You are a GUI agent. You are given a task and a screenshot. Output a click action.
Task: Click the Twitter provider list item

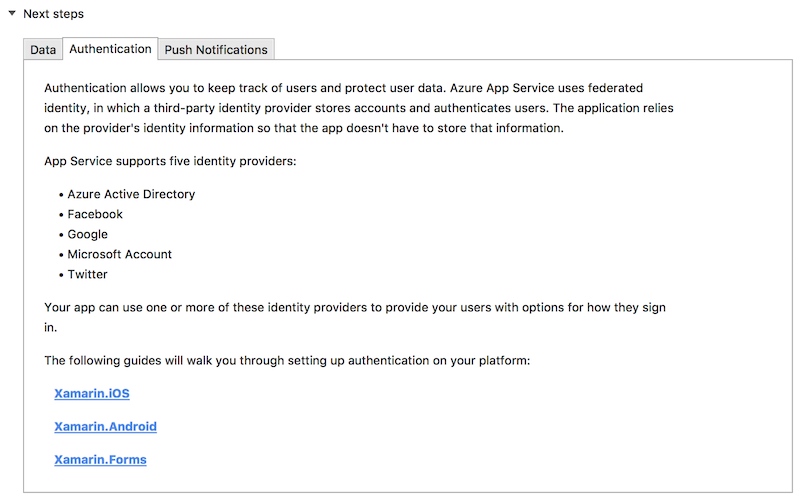87,274
